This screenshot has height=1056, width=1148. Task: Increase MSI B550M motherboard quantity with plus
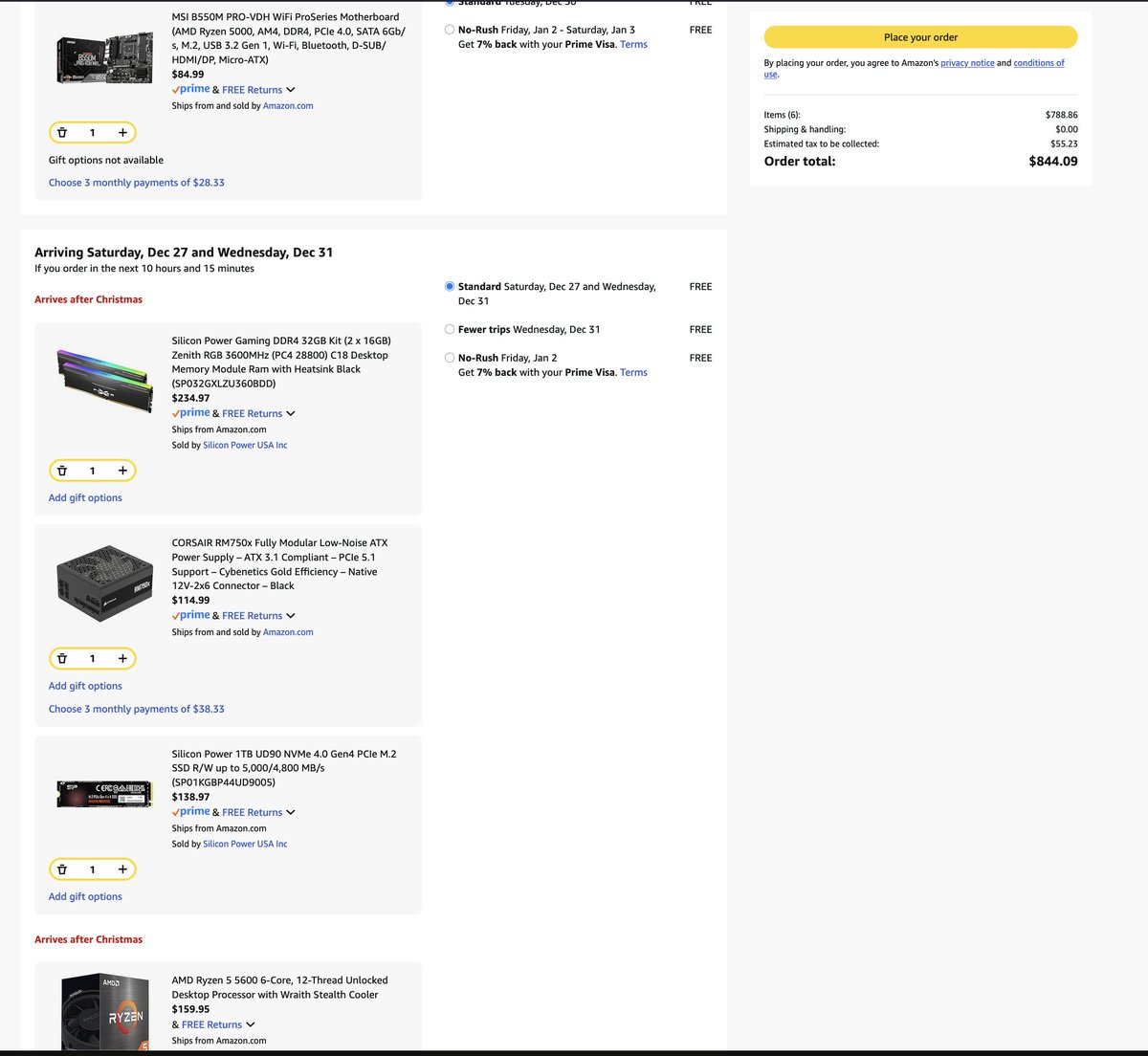[x=122, y=133]
